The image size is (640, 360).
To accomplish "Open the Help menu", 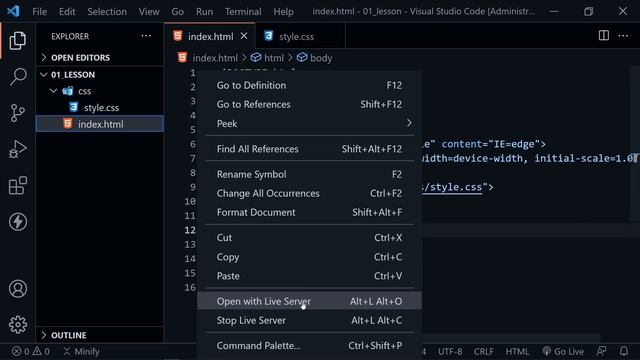I will (283, 11).
